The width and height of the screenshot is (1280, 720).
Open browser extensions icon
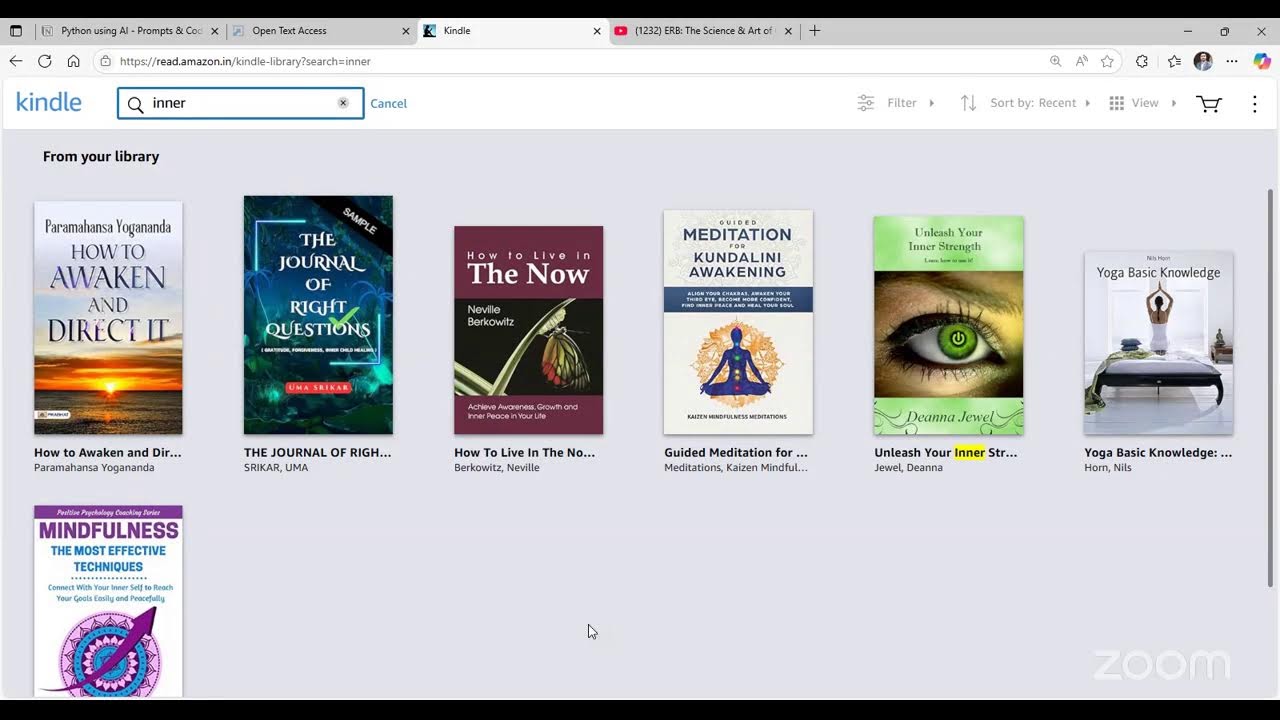point(1142,61)
